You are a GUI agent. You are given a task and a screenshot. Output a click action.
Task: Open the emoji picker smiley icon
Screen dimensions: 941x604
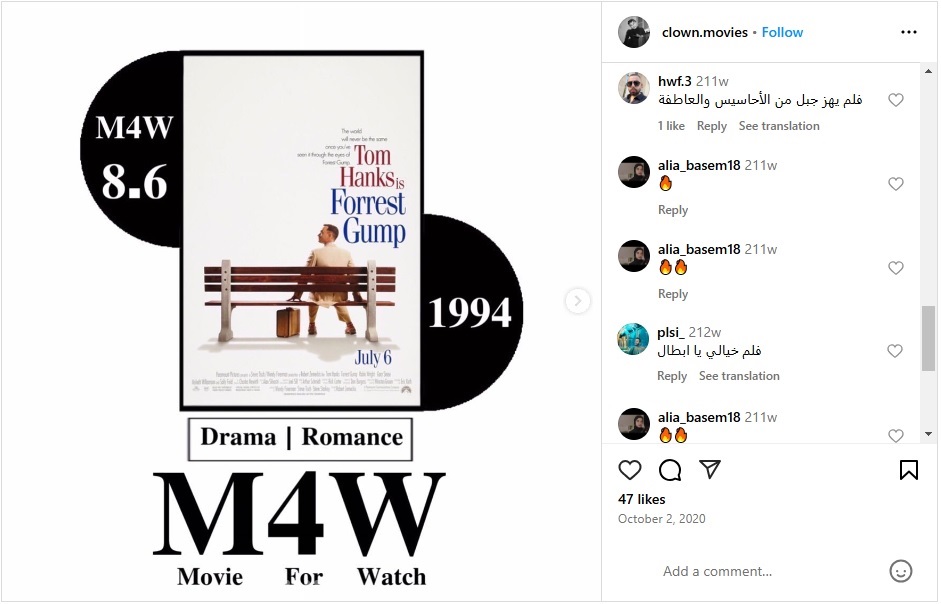coord(900,571)
